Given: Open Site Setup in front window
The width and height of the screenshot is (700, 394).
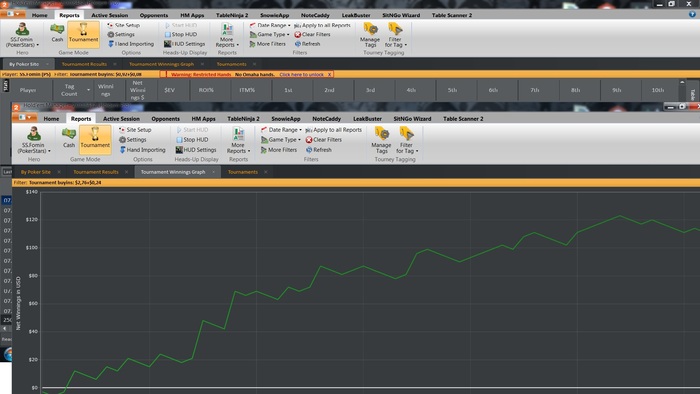Looking at the screenshot, I should (x=135, y=130).
